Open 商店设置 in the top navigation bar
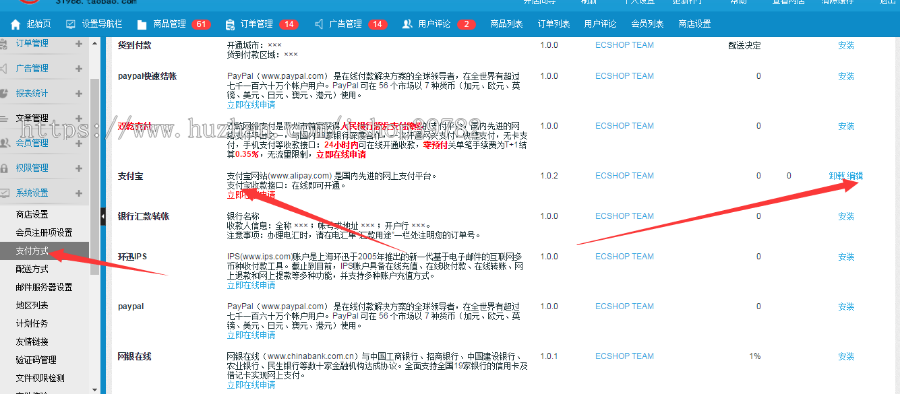This screenshot has height=394, width=900. 695,24
